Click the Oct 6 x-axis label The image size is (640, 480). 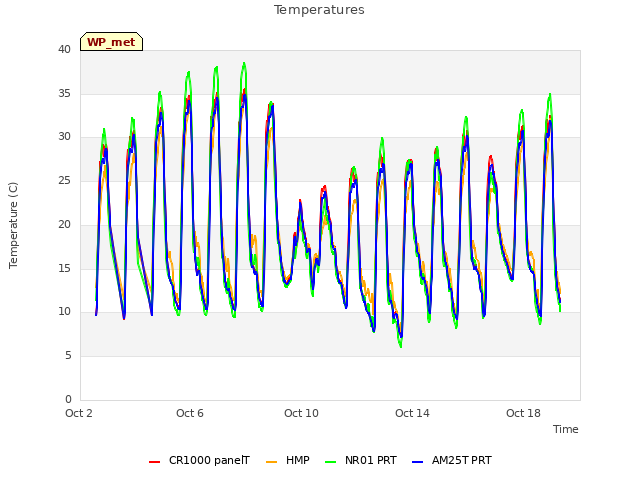pos(190,413)
